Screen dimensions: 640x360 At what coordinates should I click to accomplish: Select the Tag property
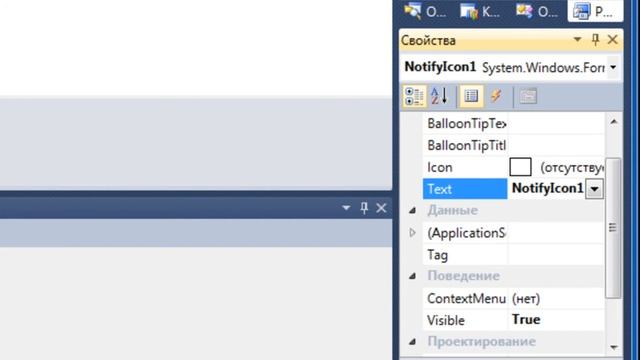pyautogui.click(x=465, y=255)
